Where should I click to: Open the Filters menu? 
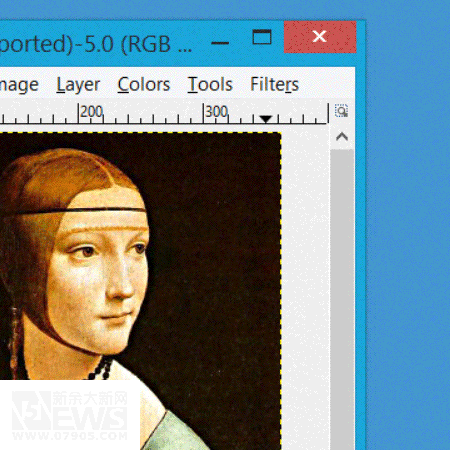click(x=274, y=84)
